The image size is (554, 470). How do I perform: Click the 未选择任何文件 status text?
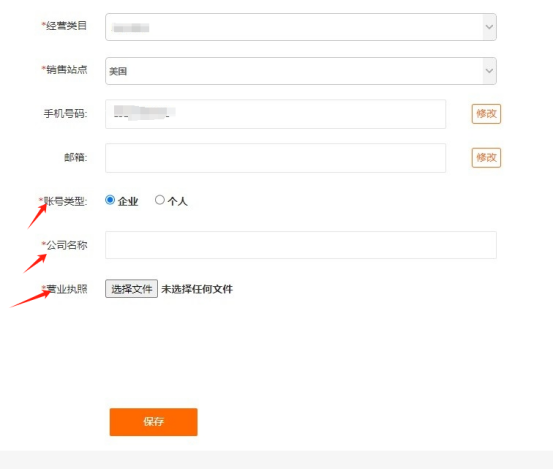pyautogui.click(x=197, y=289)
